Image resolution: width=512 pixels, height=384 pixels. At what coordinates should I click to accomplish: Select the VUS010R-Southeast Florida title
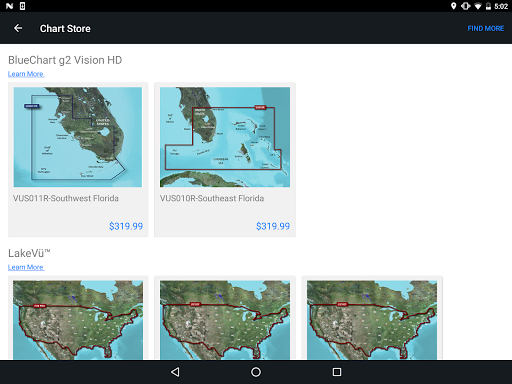point(212,198)
